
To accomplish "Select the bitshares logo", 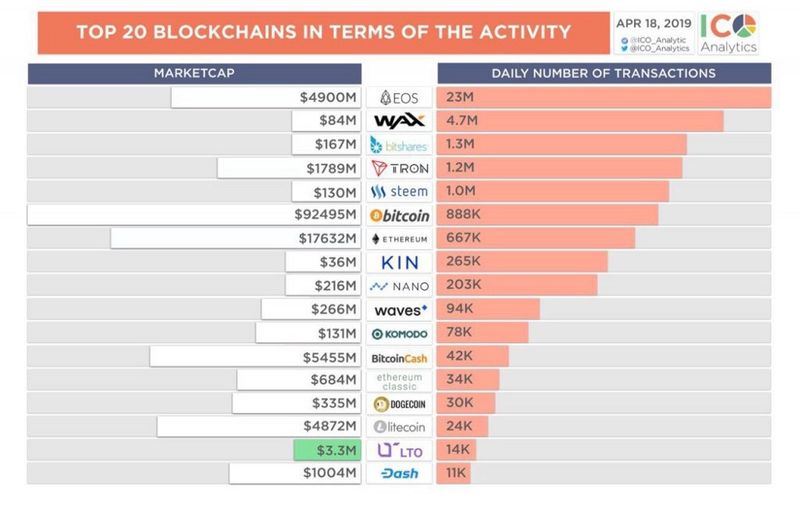I will pyautogui.click(x=399, y=145).
